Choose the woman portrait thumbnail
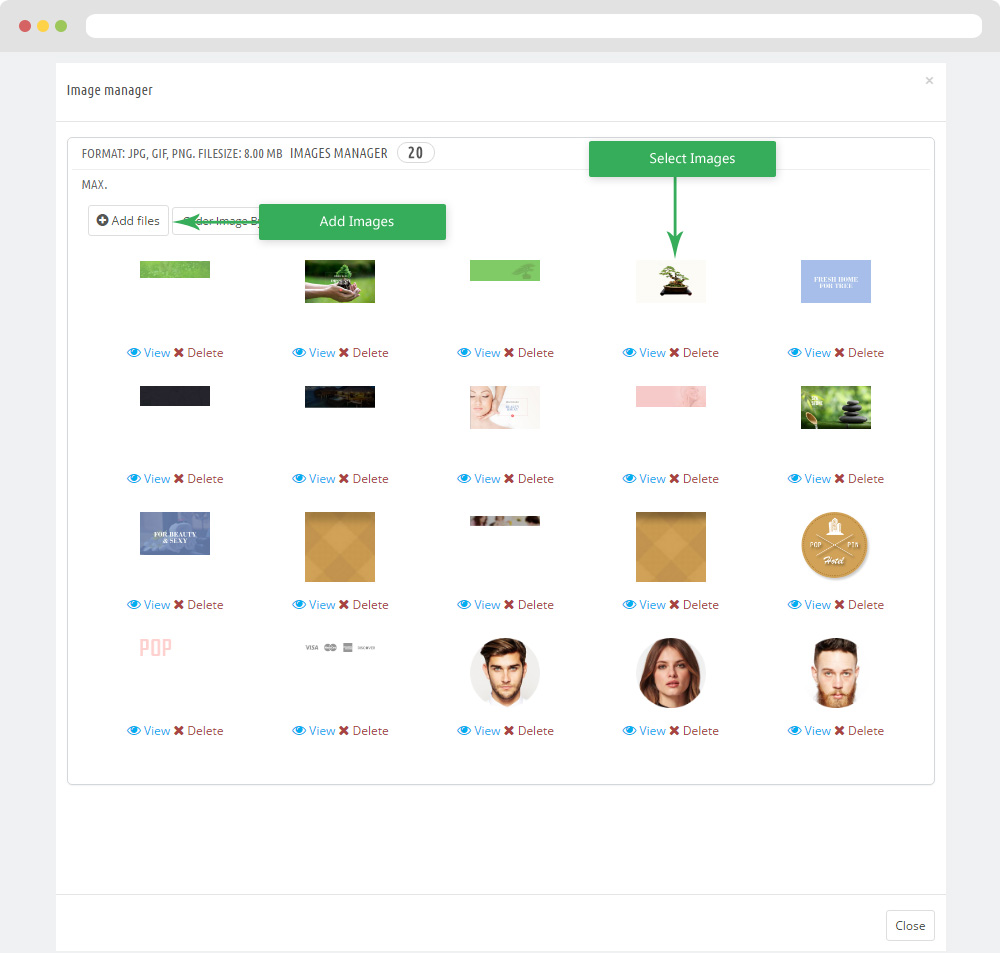This screenshot has height=953, width=1000. (x=670, y=673)
